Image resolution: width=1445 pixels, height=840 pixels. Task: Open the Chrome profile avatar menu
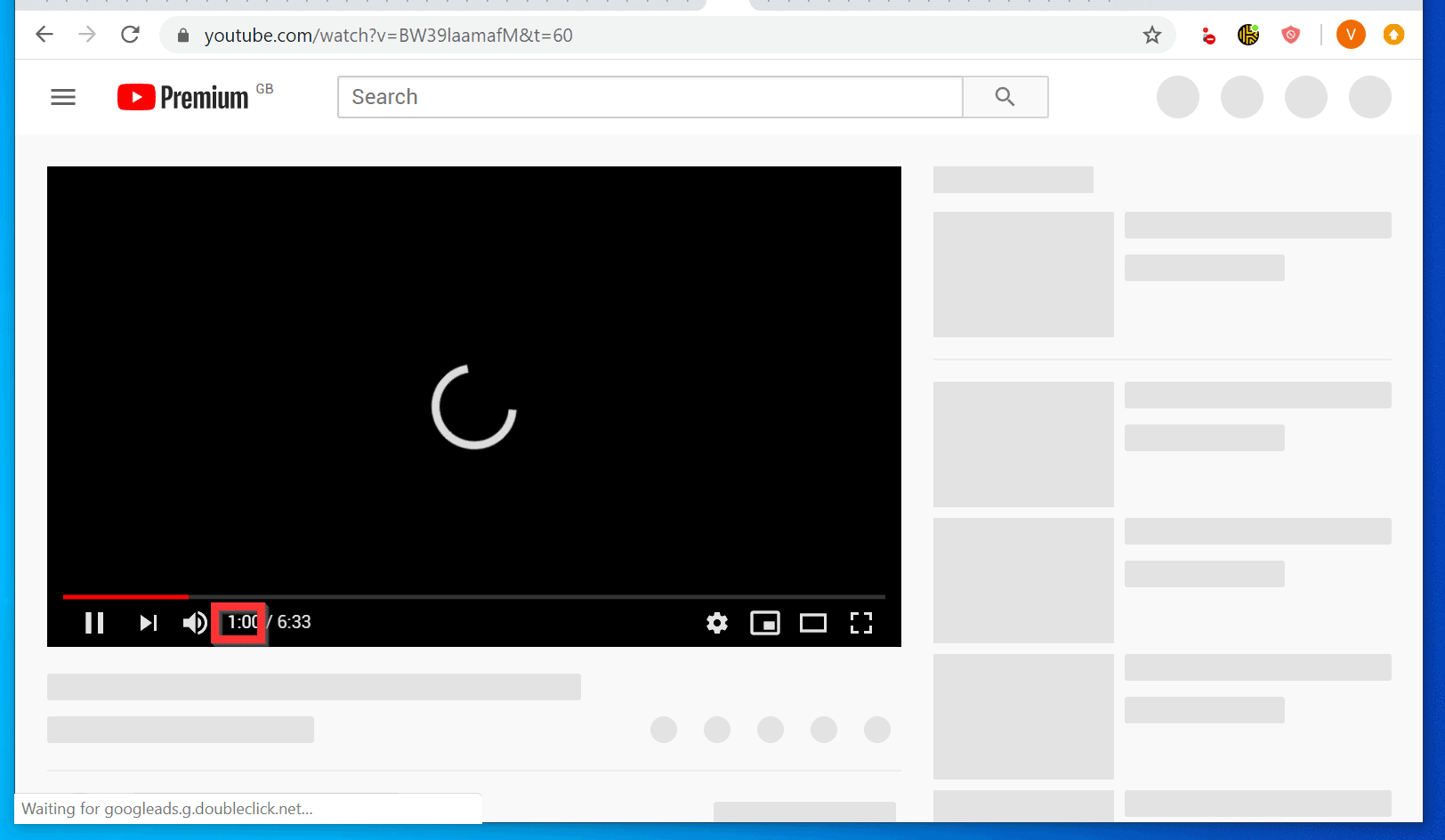click(x=1350, y=35)
